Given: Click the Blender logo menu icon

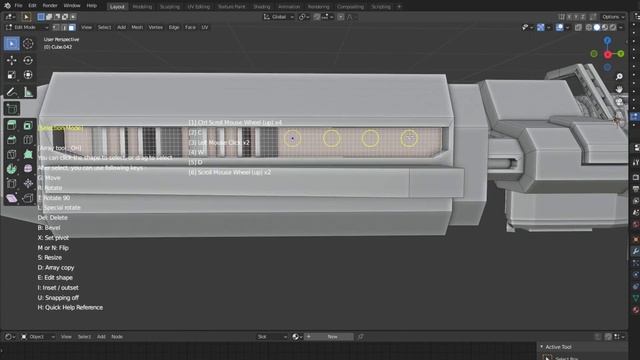Looking at the screenshot, I should point(7,6).
